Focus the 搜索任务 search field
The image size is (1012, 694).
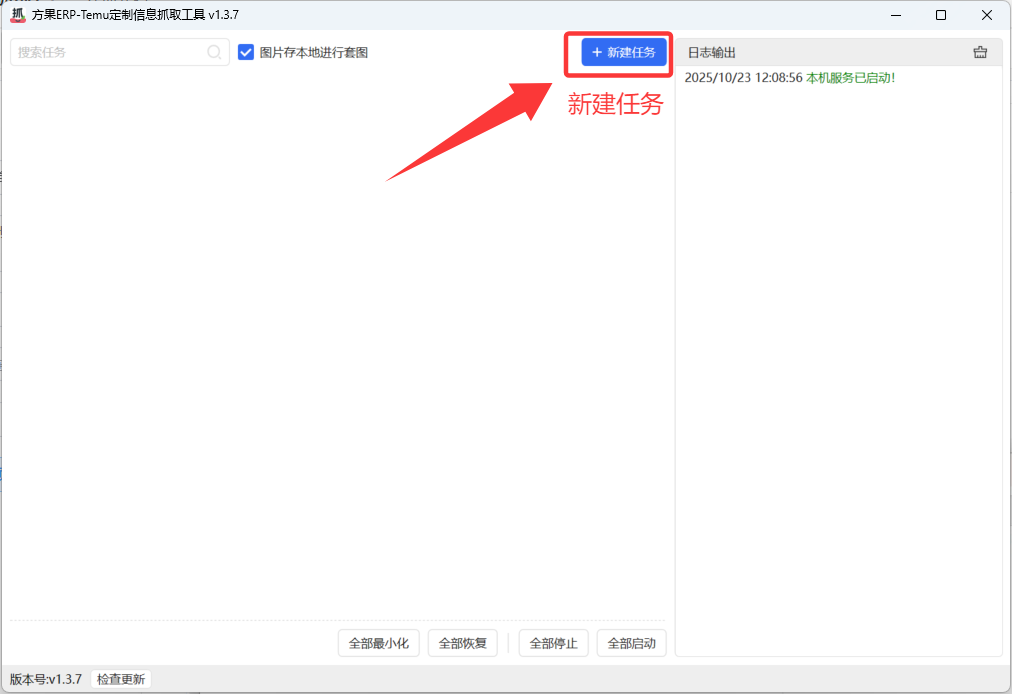click(120, 52)
